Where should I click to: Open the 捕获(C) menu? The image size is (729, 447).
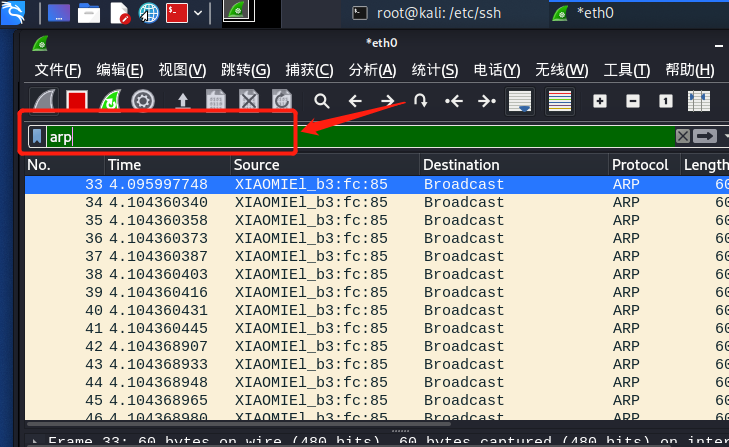[x=309, y=70]
